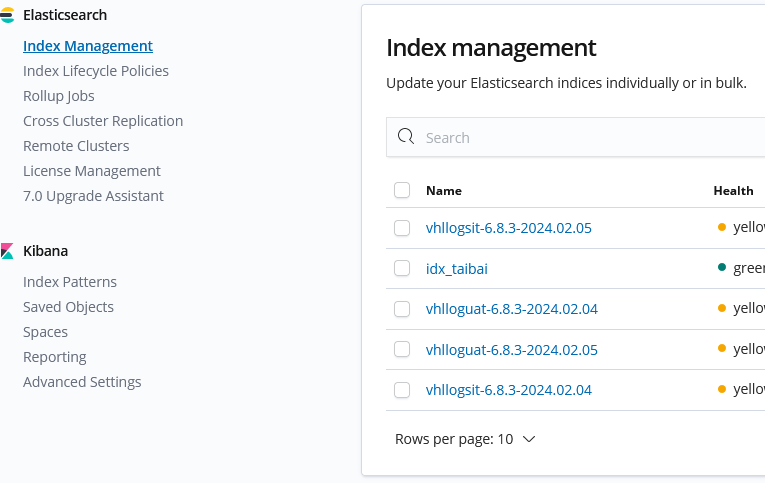The image size is (765, 483).
Task: Check the vhlloguat-6.8.3-2024.02.04 row checkbox
Action: pos(402,309)
